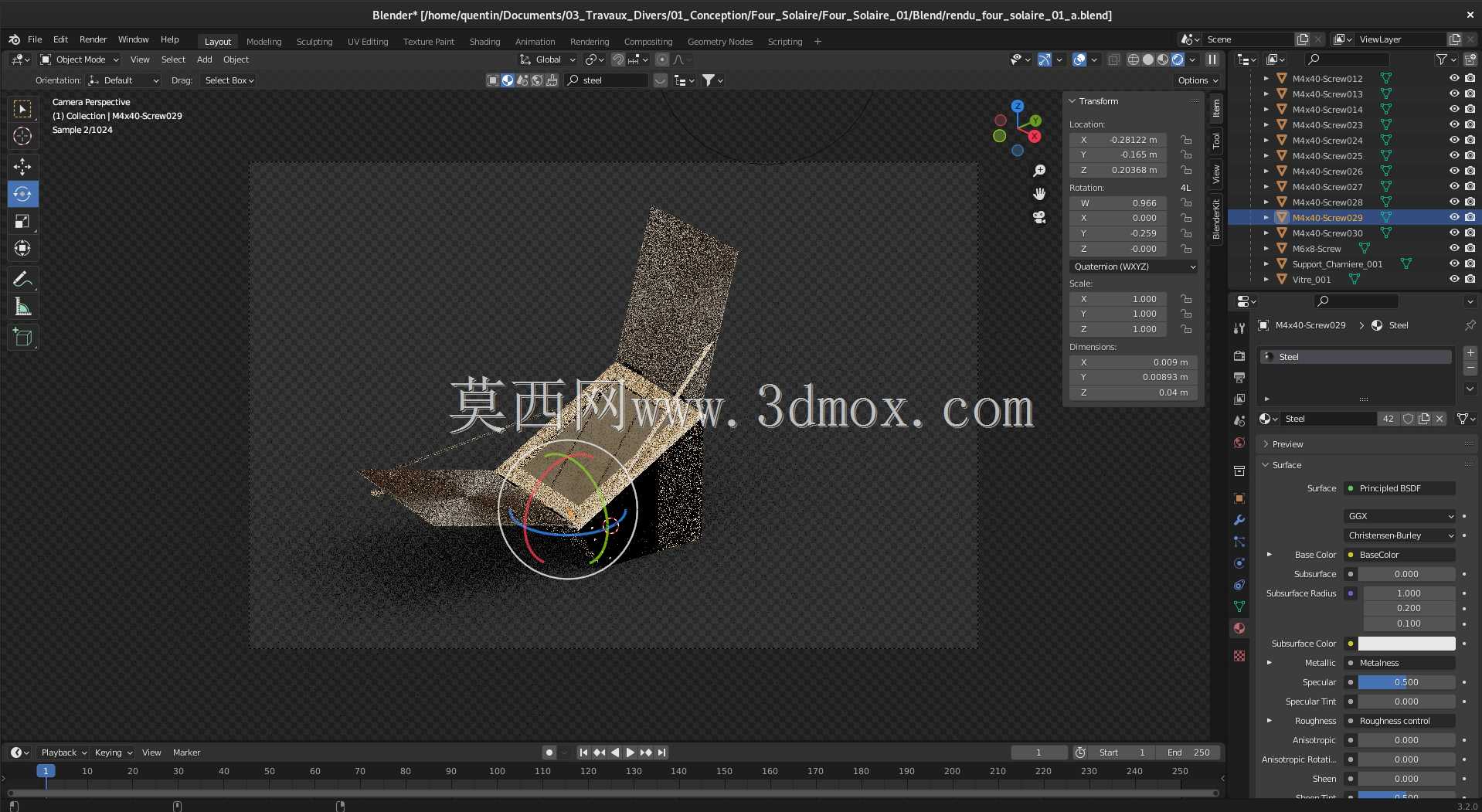The width and height of the screenshot is (1482, 812).
Task: Switch to the Shading workspace tab
Action: pos(484,42)
